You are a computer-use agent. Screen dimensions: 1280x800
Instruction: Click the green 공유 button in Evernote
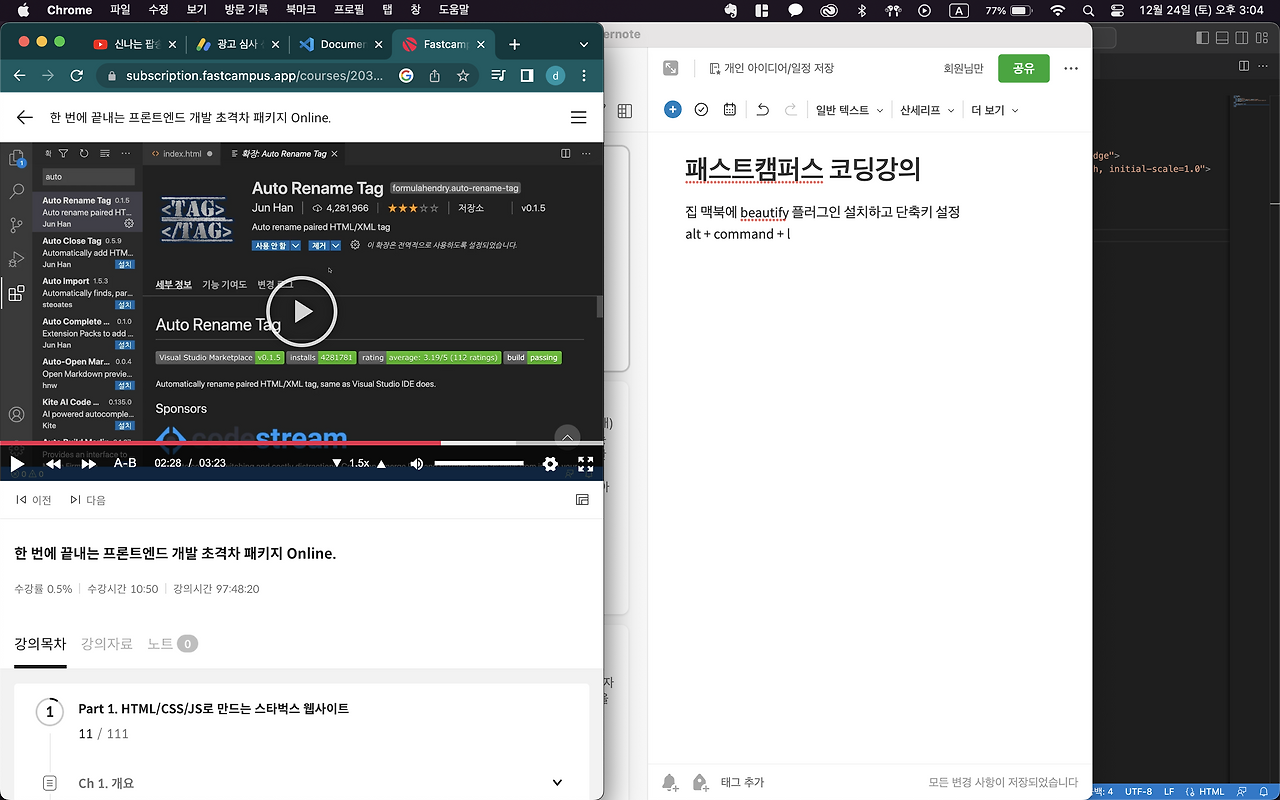pos(1023,68)
